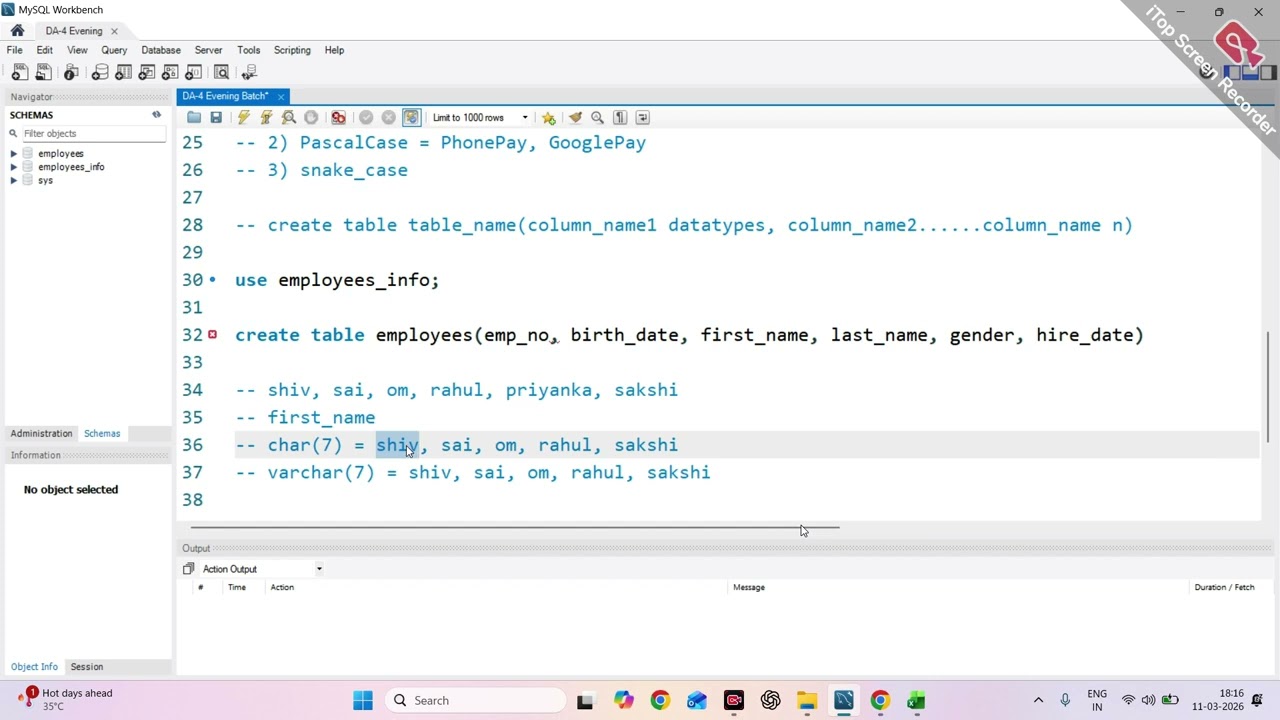This screenshot has width=1280, height=720.
Task: Switch to DA-4 Evening Batch* query tab
Action: (x=225, y=96)
